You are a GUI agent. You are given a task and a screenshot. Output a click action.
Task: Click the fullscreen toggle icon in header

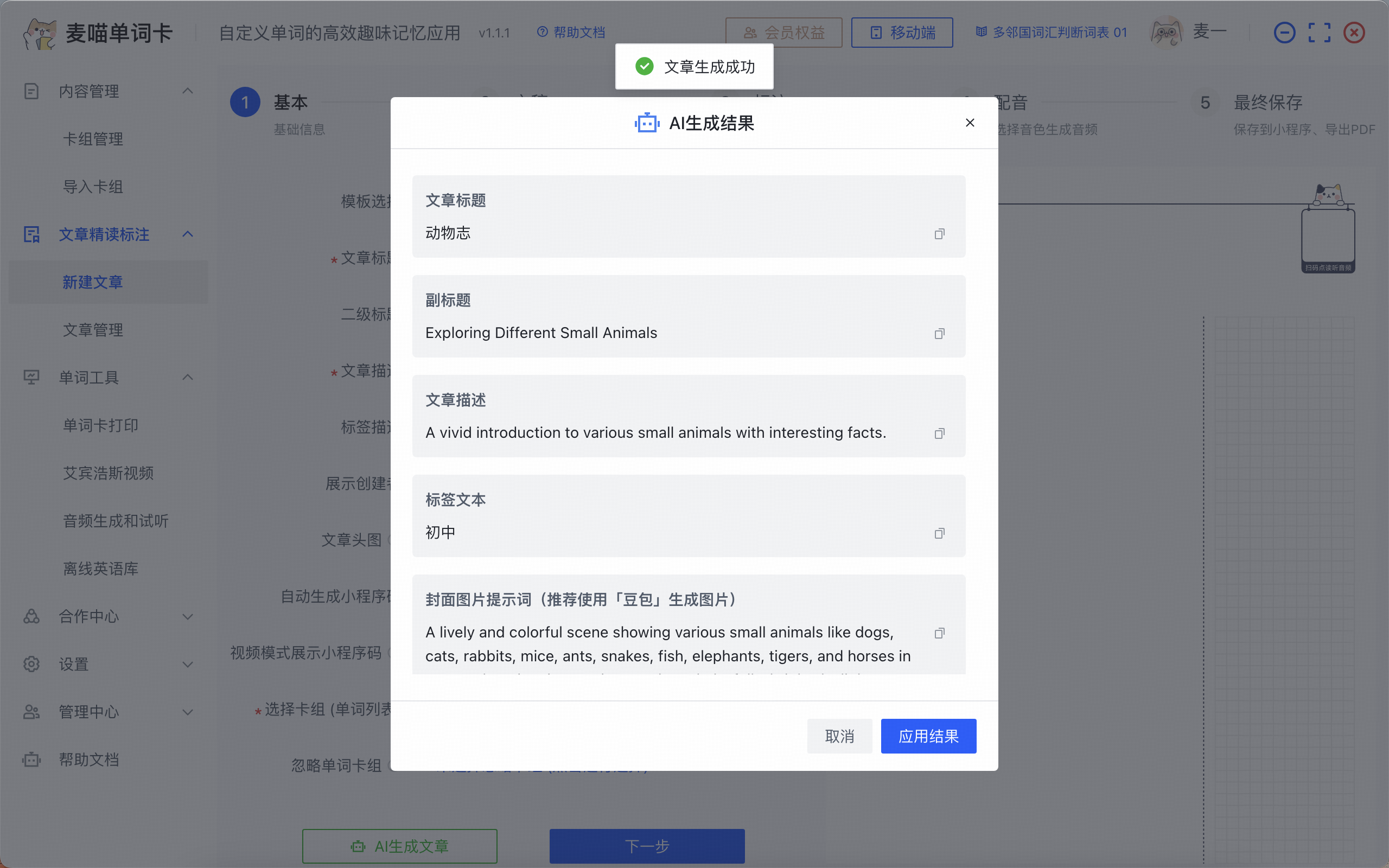[x=1319, y=33]
